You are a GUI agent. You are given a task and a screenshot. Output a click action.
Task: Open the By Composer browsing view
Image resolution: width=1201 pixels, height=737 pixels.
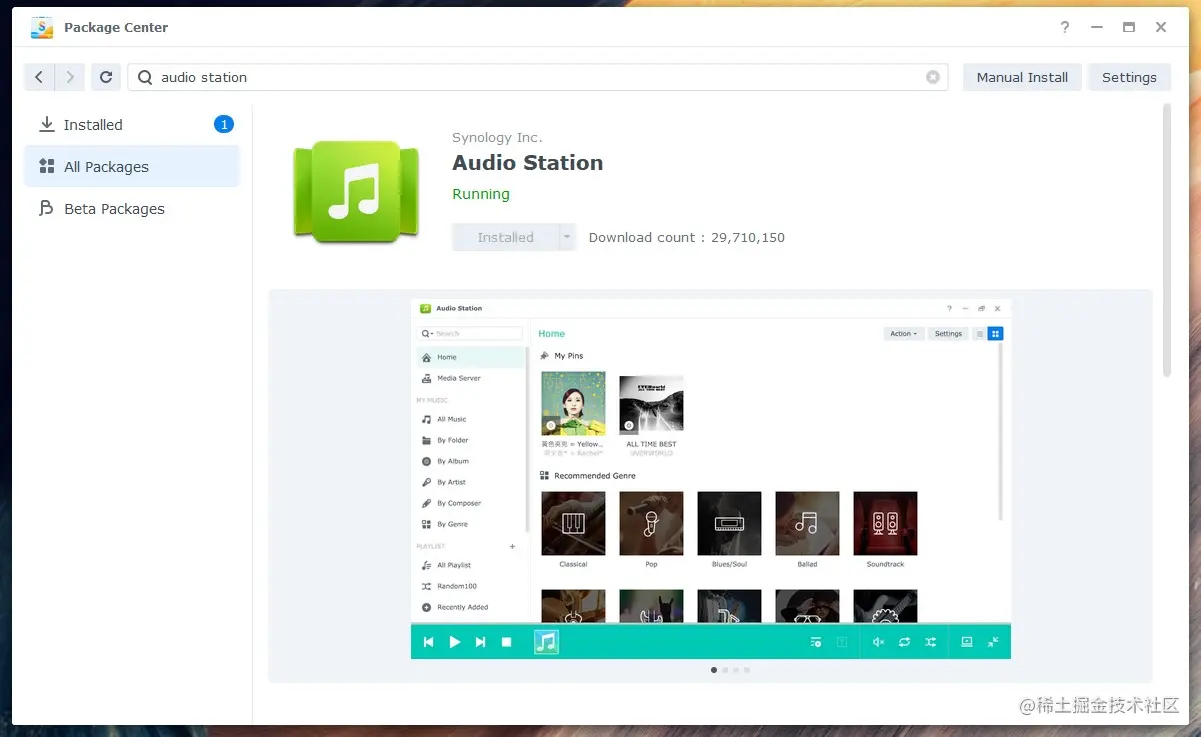pos(457,502)
